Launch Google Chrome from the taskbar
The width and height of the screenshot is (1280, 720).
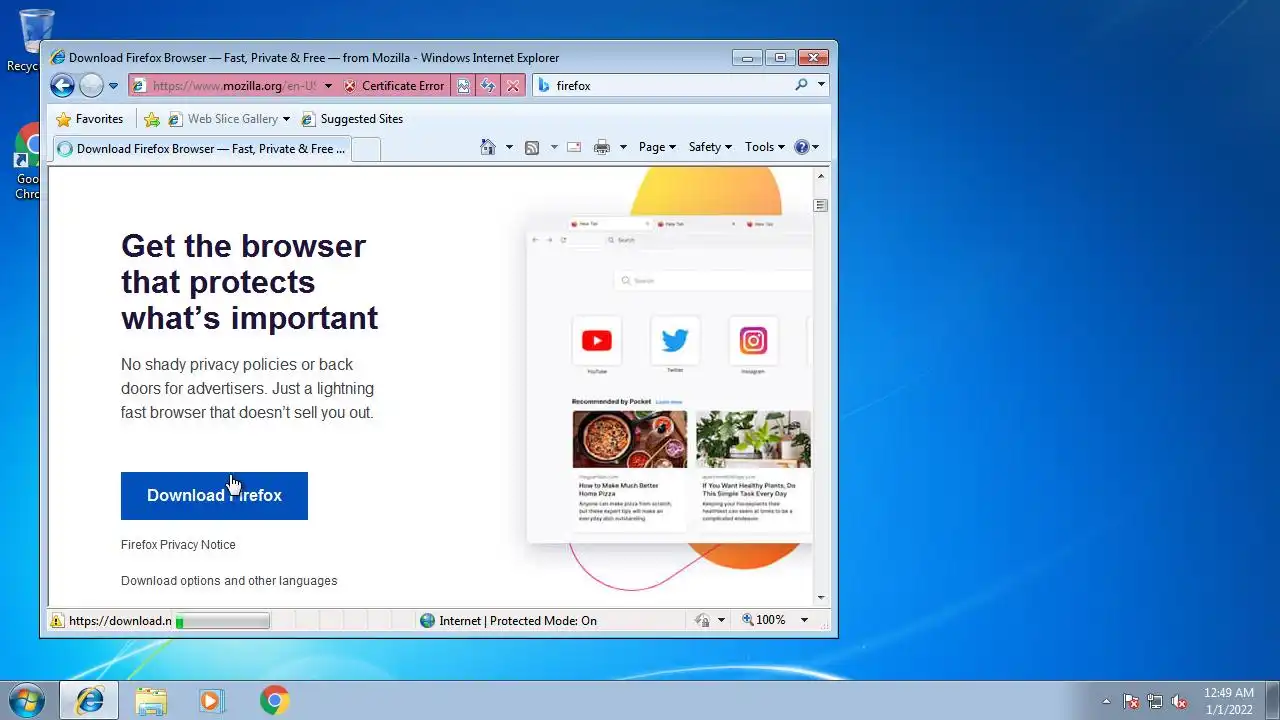click(274, 701)
